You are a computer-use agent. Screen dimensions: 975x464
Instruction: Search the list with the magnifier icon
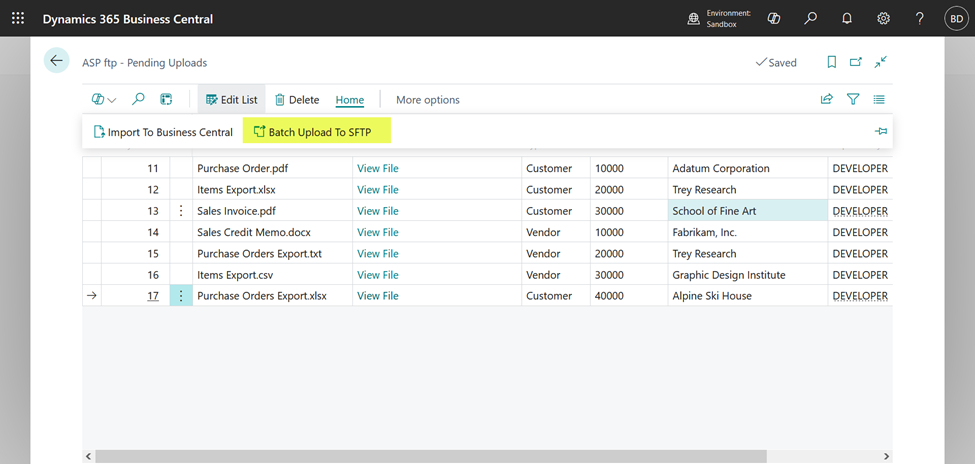tap(139, 100)
